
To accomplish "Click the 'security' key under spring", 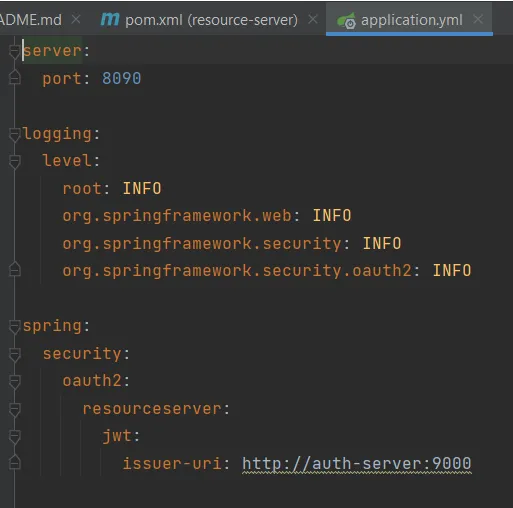I will point(82,354).
